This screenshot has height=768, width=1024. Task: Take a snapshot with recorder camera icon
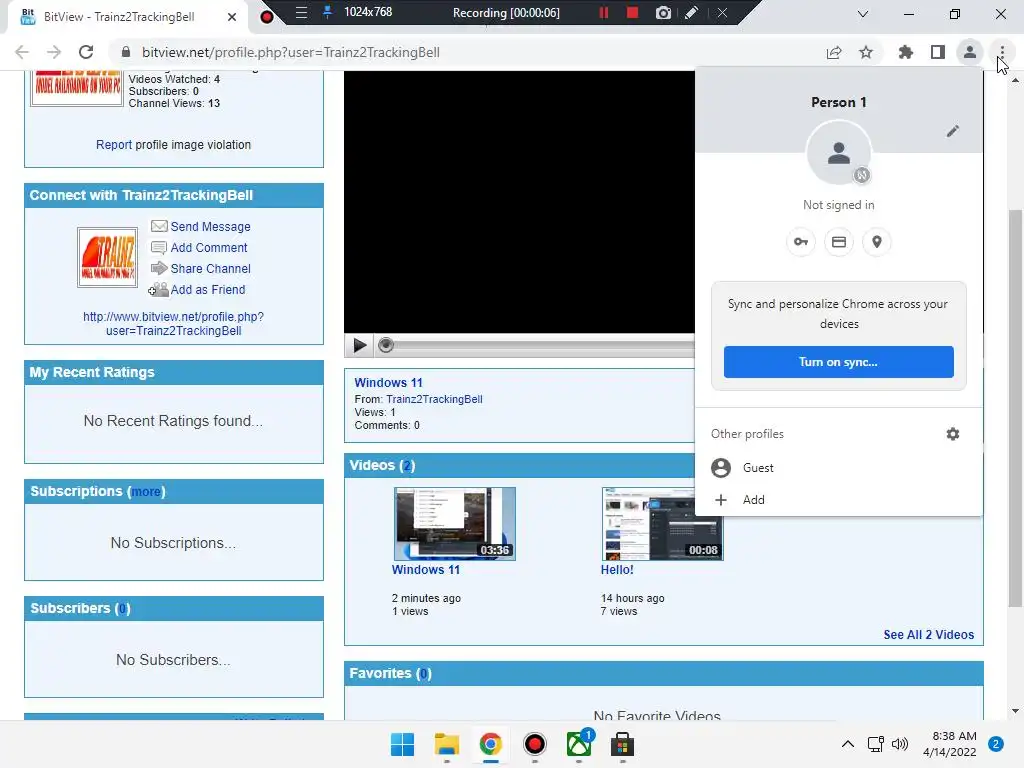(664, 12)
